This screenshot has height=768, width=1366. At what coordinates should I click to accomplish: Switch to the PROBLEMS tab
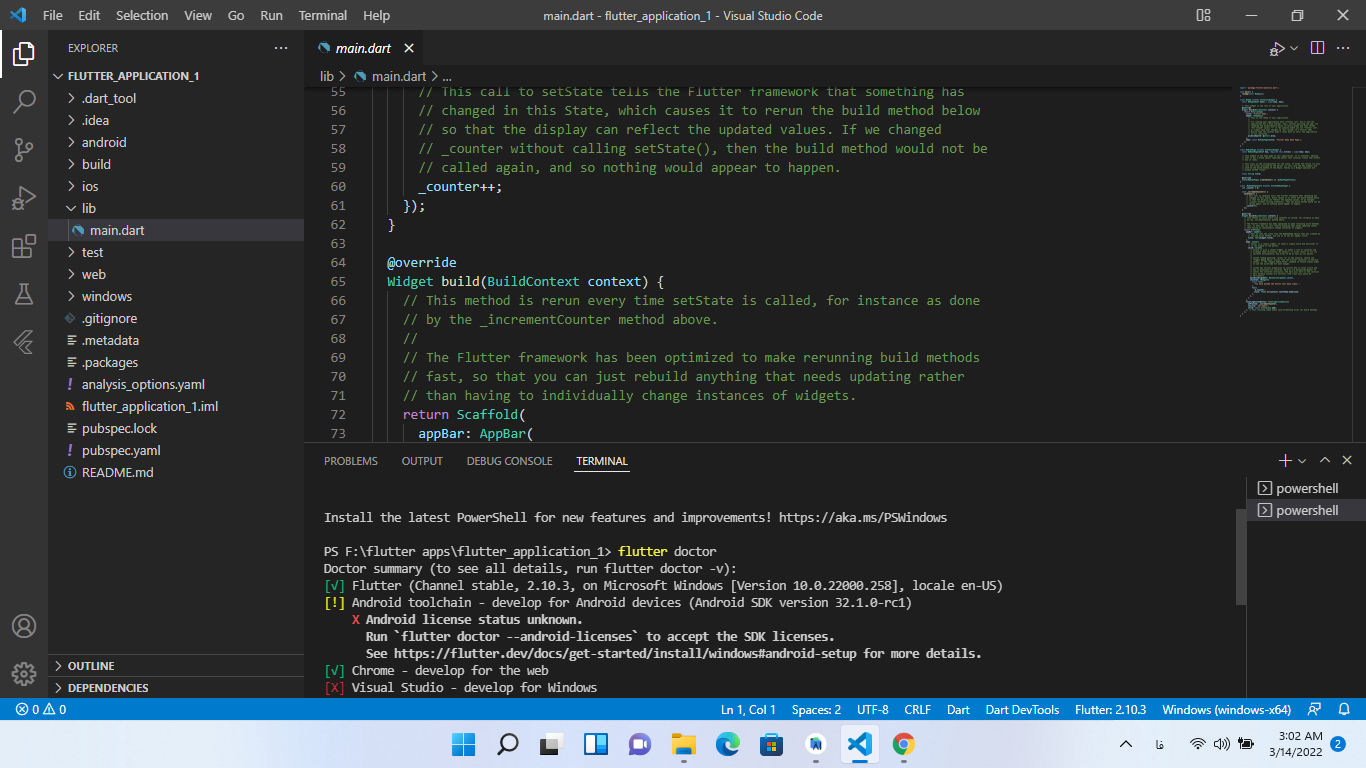coord(351,461)
